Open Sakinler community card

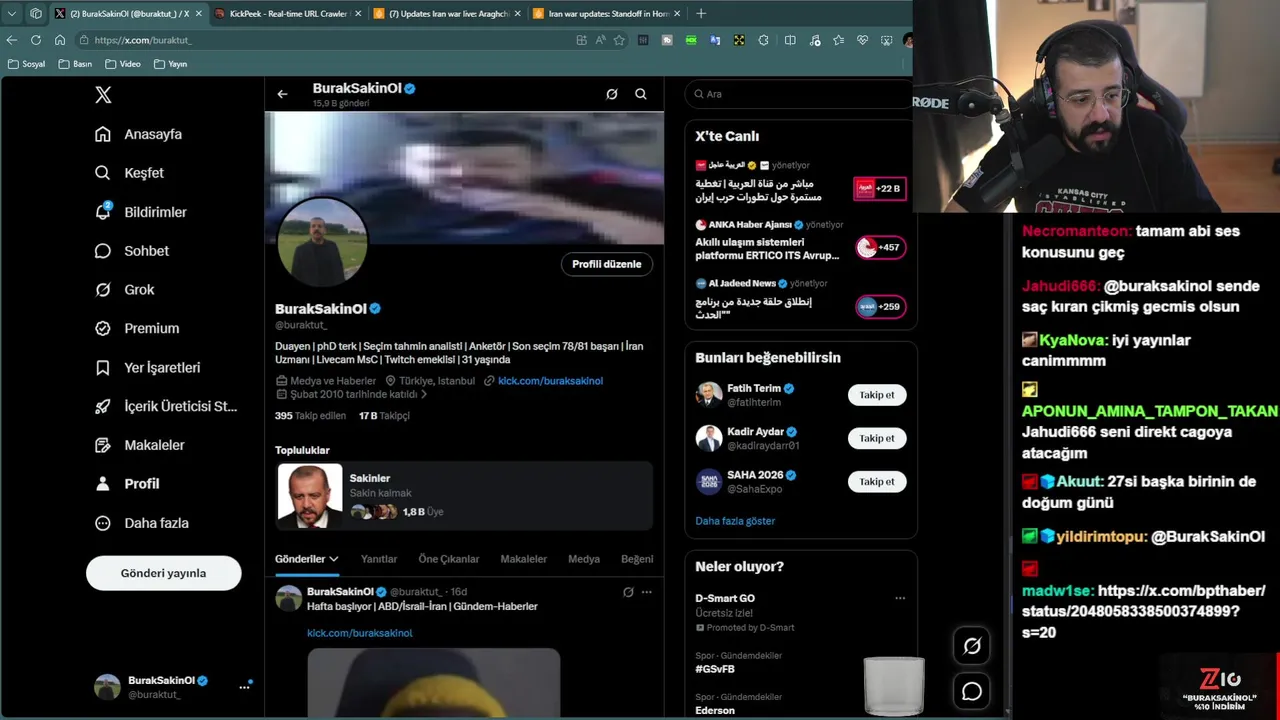pos(464,495)
